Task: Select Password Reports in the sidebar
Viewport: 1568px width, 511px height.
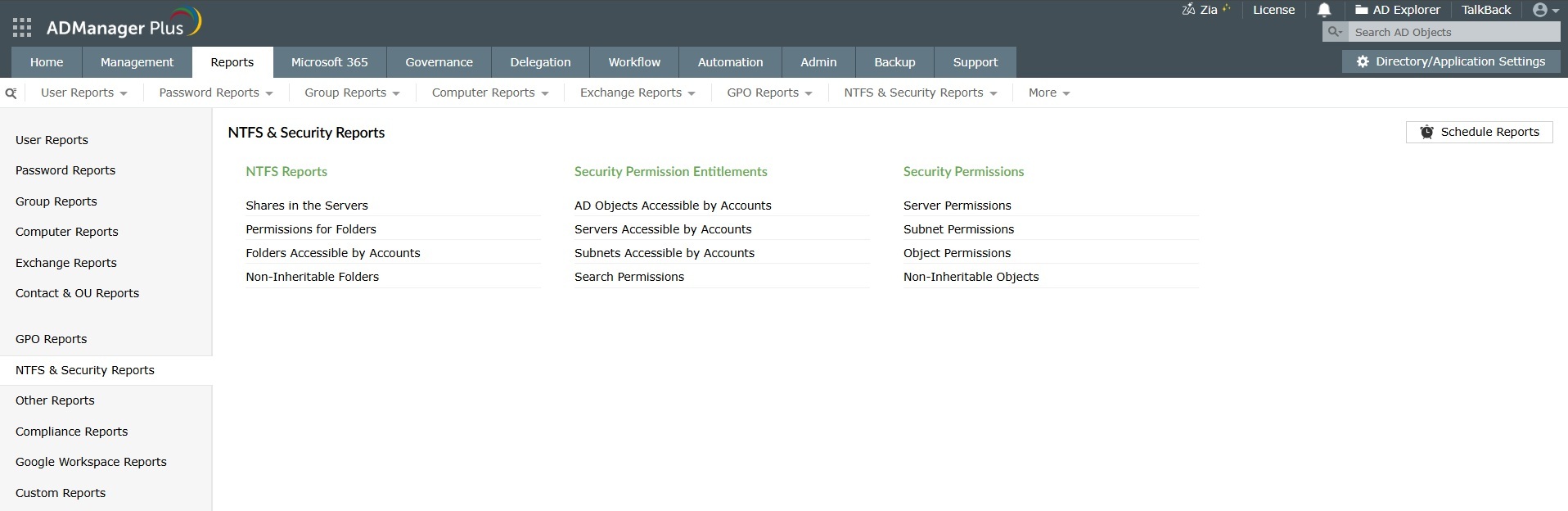Action: click(x=65, y=170)
